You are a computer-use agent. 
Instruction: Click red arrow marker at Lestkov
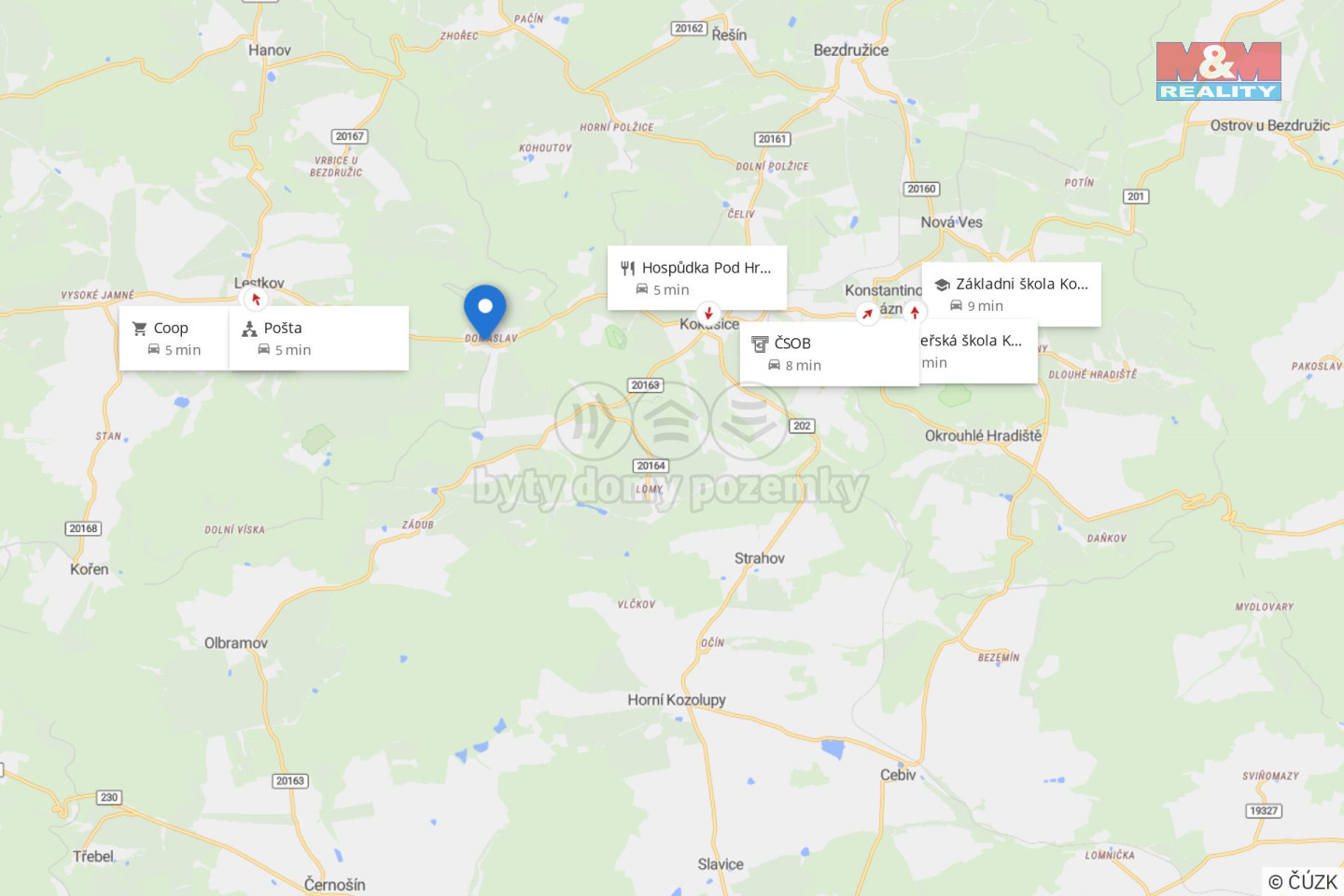click(255, 299)
